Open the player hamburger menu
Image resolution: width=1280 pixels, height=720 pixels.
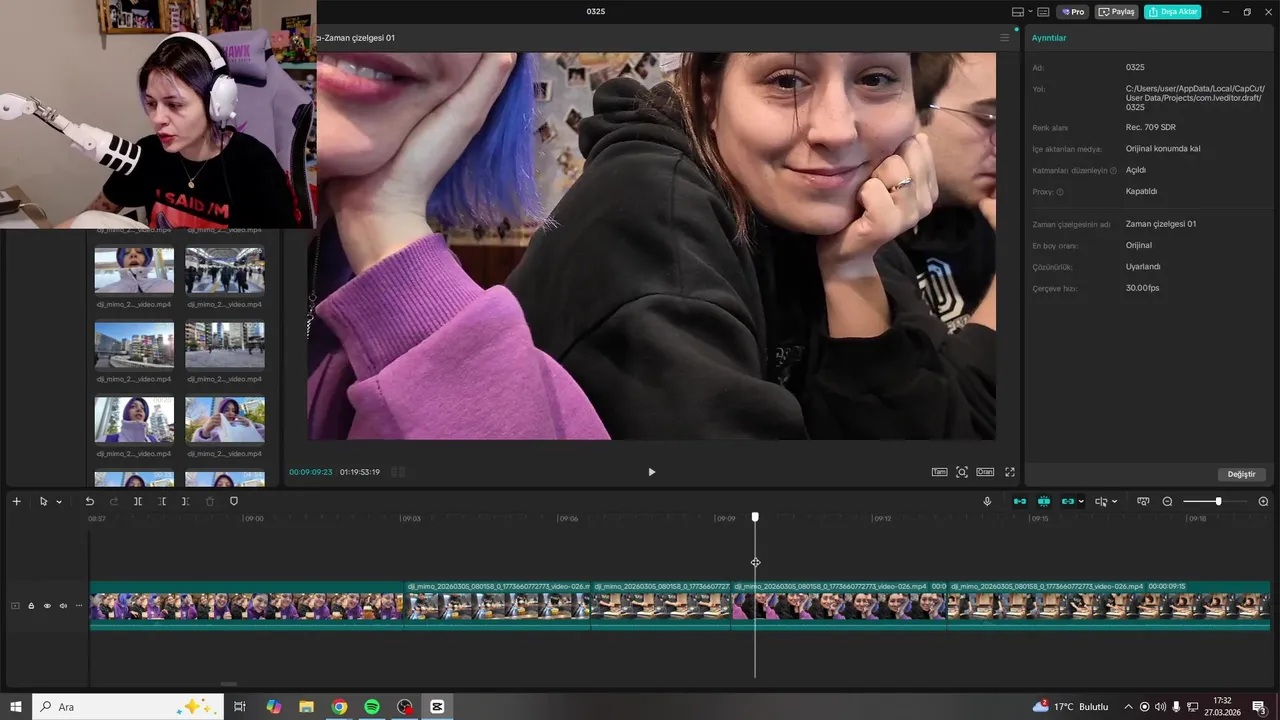pyautogui.click(x=1005, y=38)
